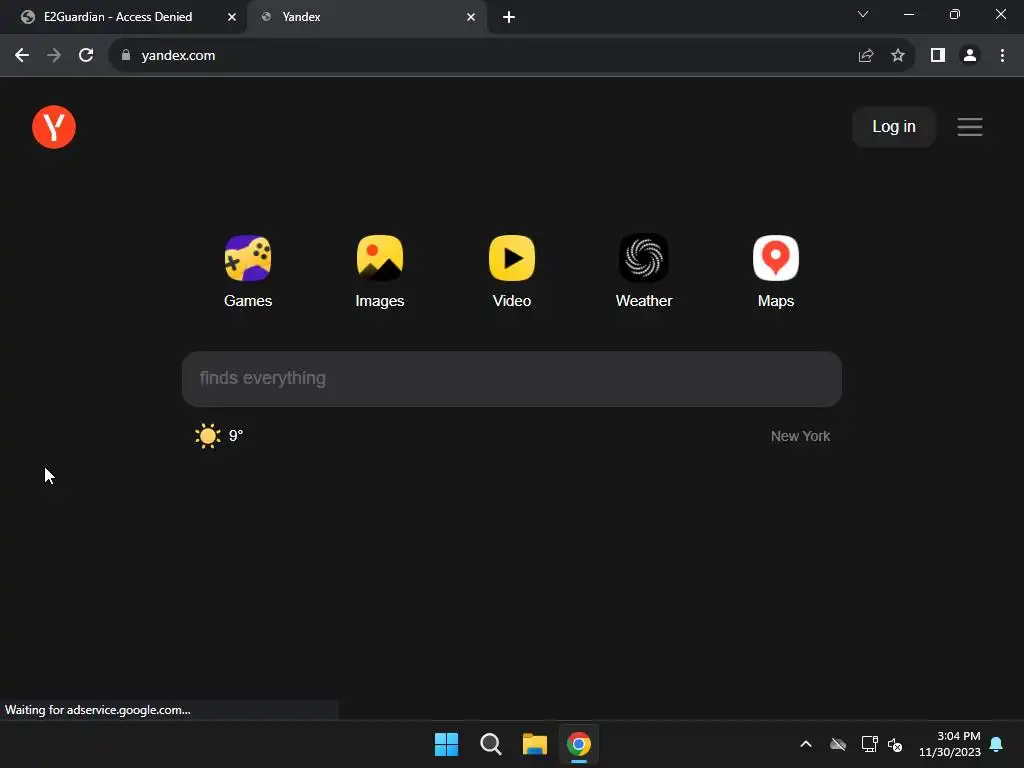
Task: Close the Yandex tab
Action: pyautogui.click(x=471, y=17)
